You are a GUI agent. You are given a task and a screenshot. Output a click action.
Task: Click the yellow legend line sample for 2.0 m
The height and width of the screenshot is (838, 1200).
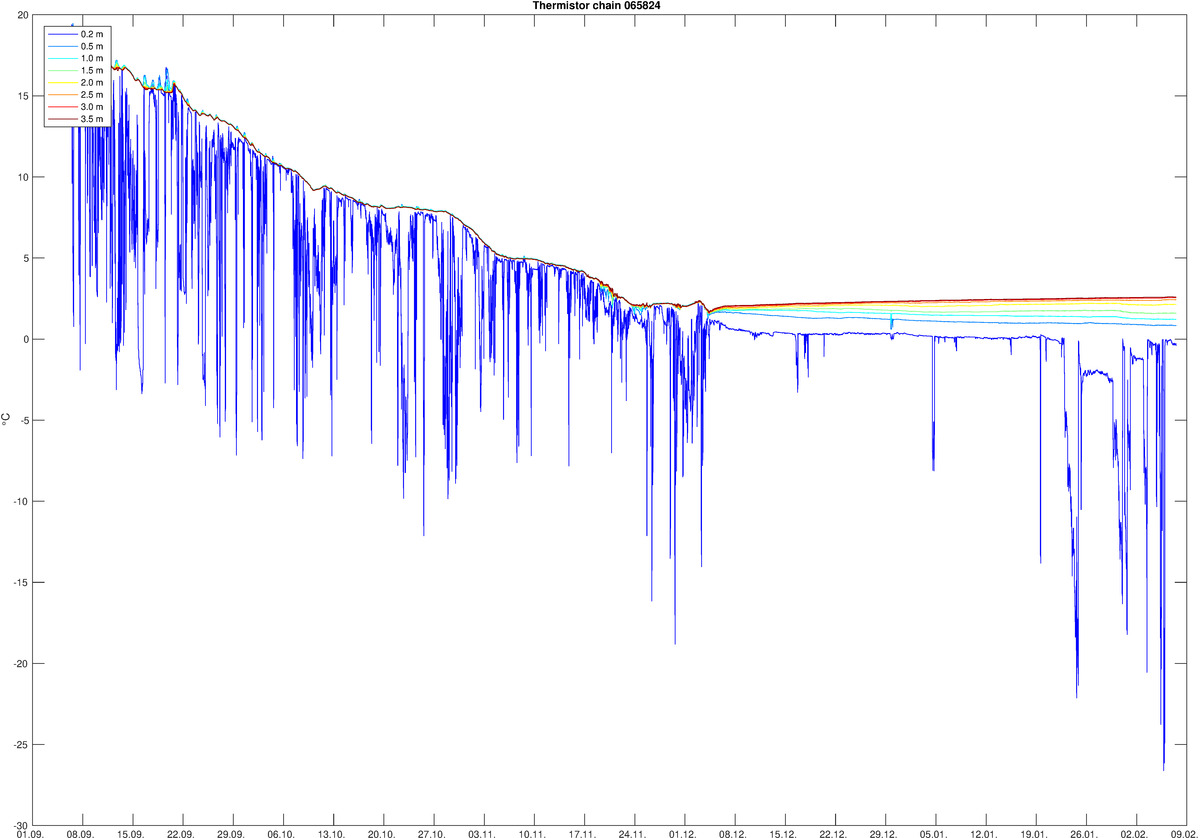[x=63, y=83]
